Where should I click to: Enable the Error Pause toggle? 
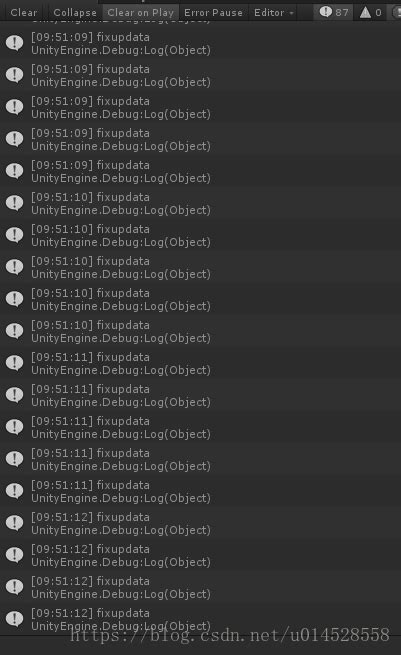(213, 13)
